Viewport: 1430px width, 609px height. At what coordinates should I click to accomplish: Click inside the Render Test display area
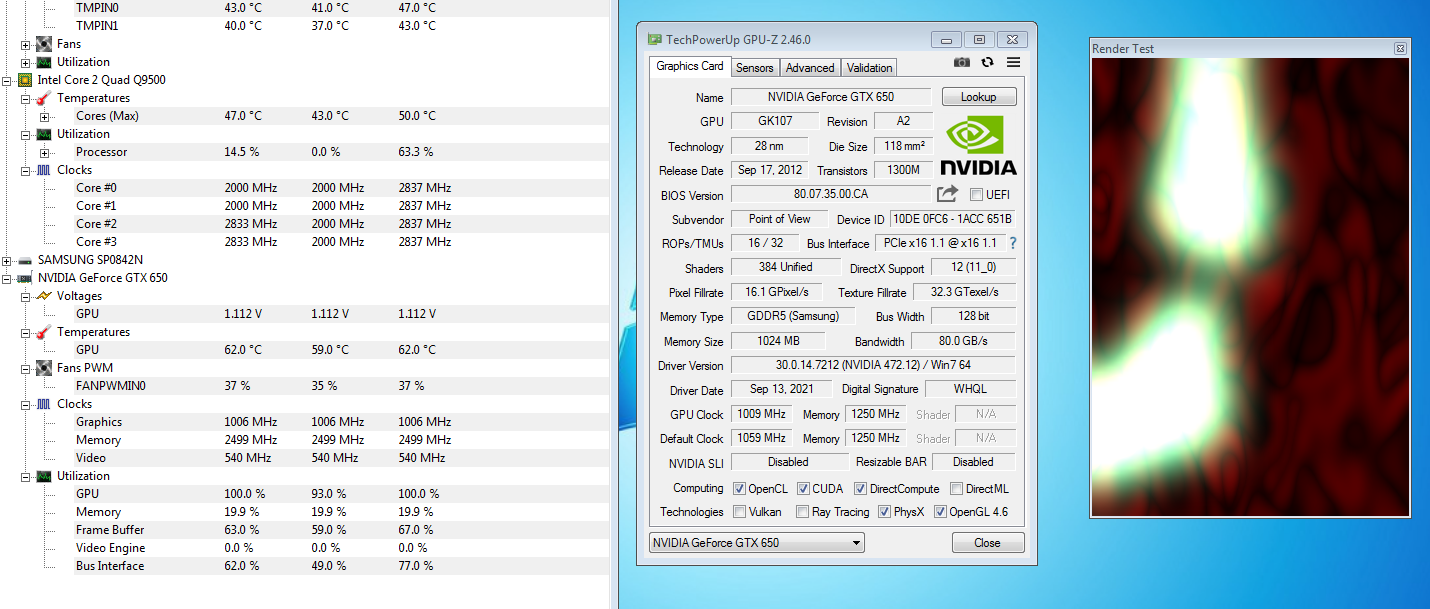point(1250,287)
